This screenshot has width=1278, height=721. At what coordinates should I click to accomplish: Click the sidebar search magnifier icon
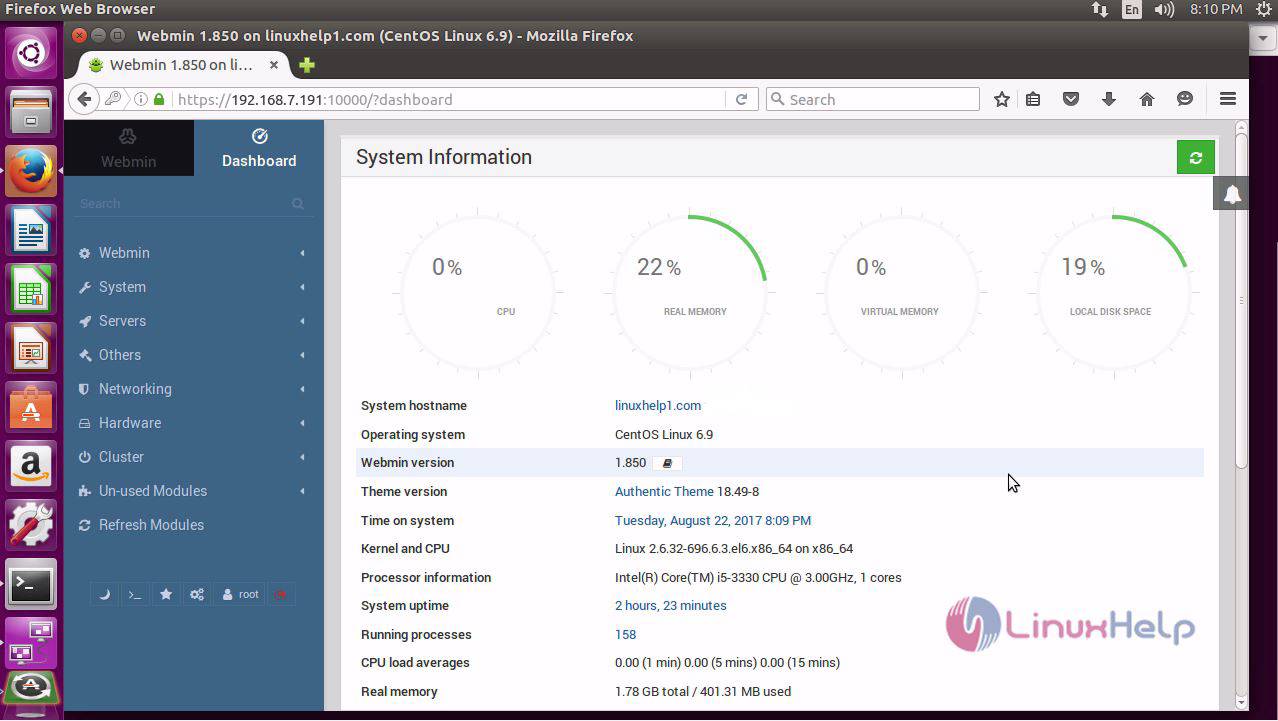(298, 203)
